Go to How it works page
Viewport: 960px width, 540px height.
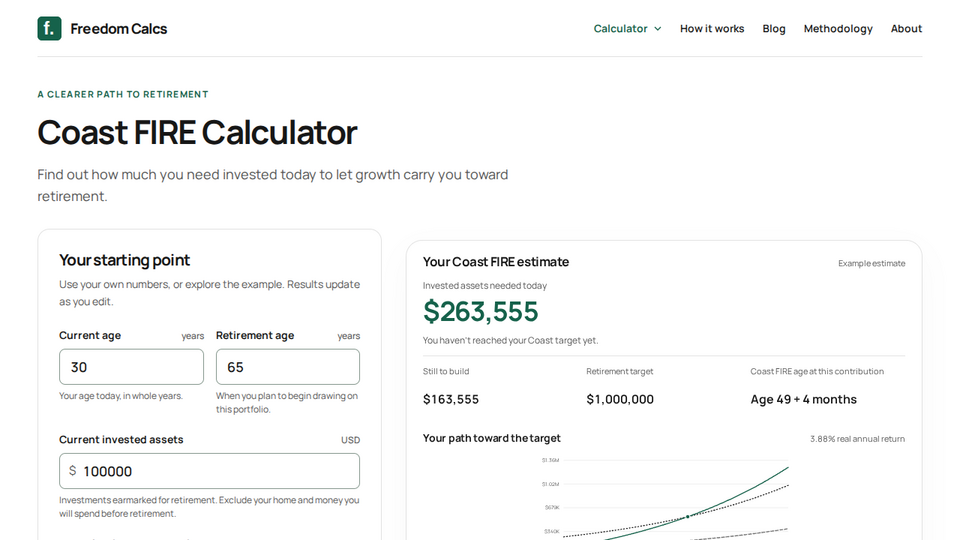[x=712, y=29]
